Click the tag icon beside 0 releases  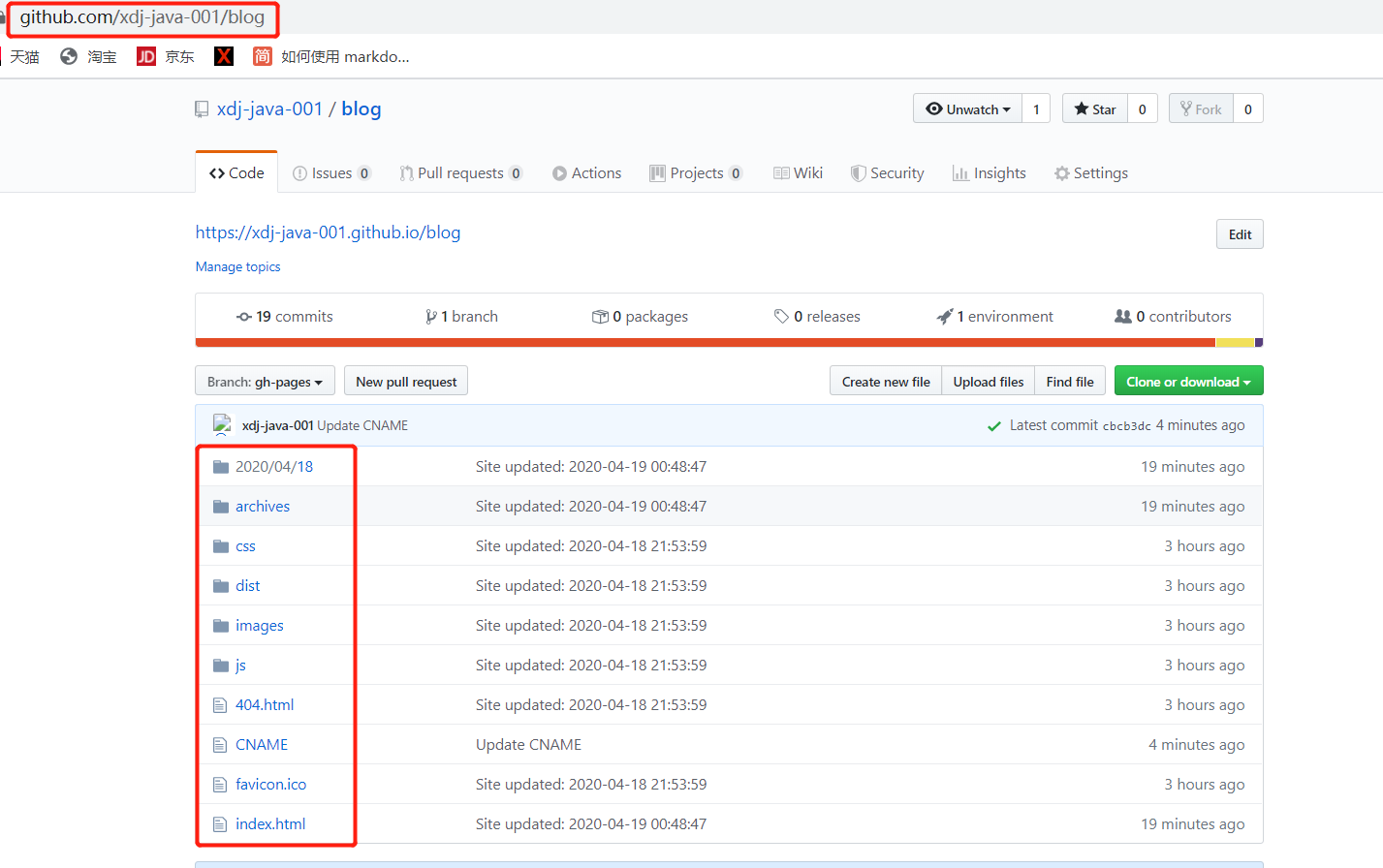tap(781, 317)
